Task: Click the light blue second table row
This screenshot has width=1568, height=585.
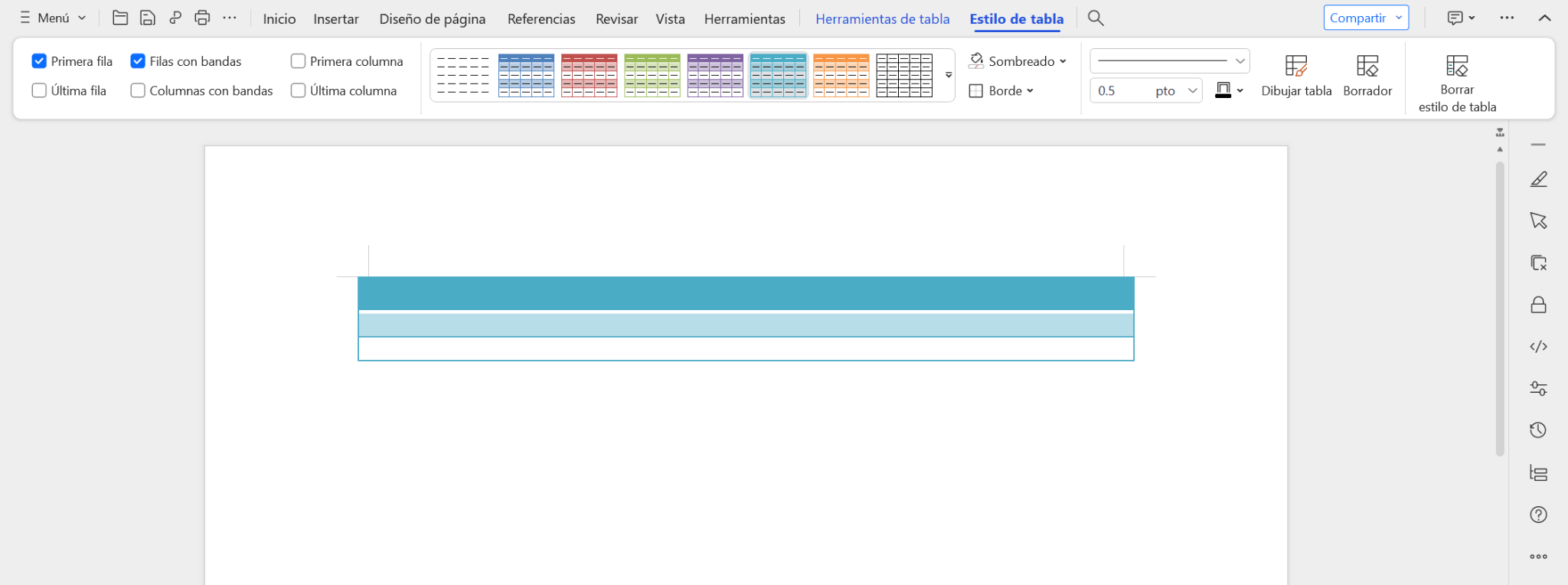Action: tap(746, 325)
